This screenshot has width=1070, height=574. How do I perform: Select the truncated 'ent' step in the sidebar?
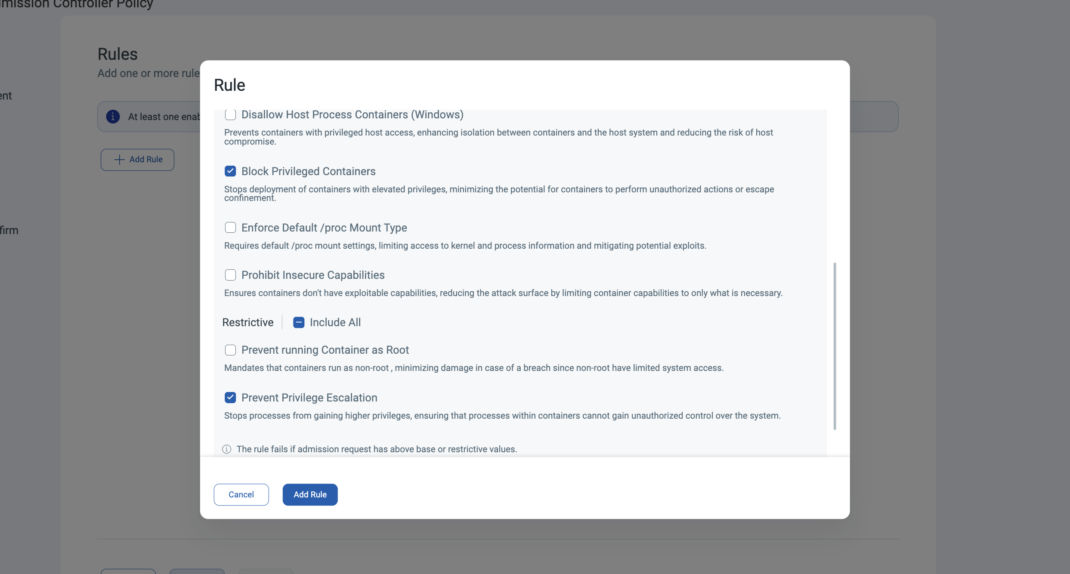point(7,96)
